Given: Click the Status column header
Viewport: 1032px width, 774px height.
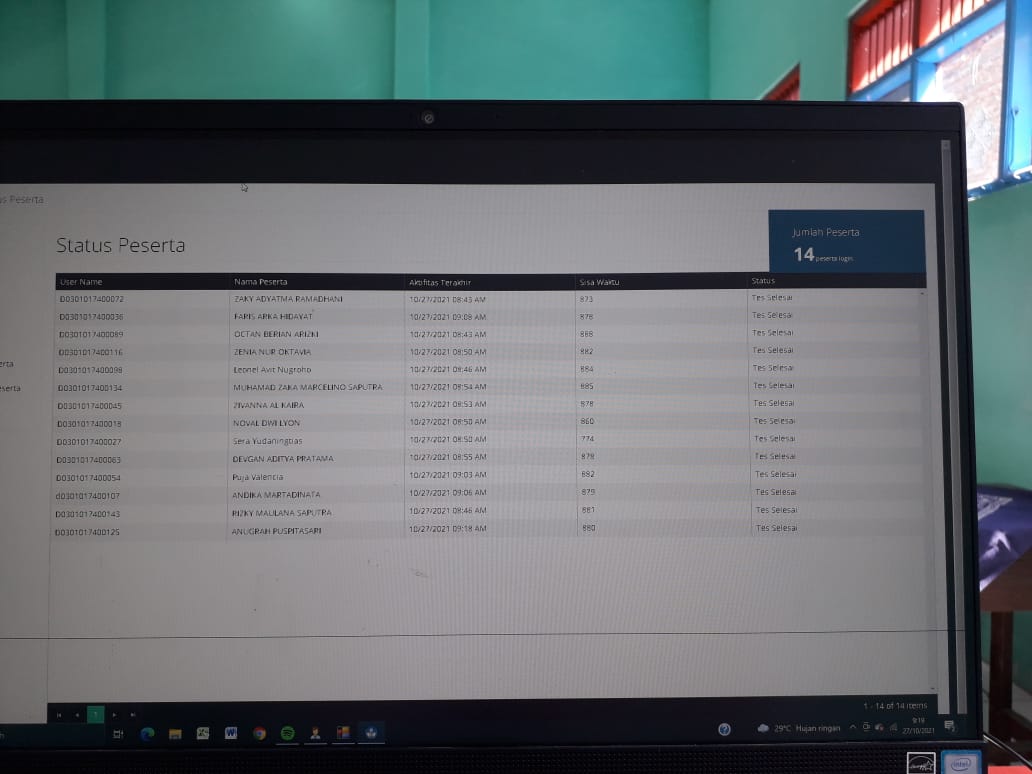Looking at the screenshot, I should tap(763, 281).
